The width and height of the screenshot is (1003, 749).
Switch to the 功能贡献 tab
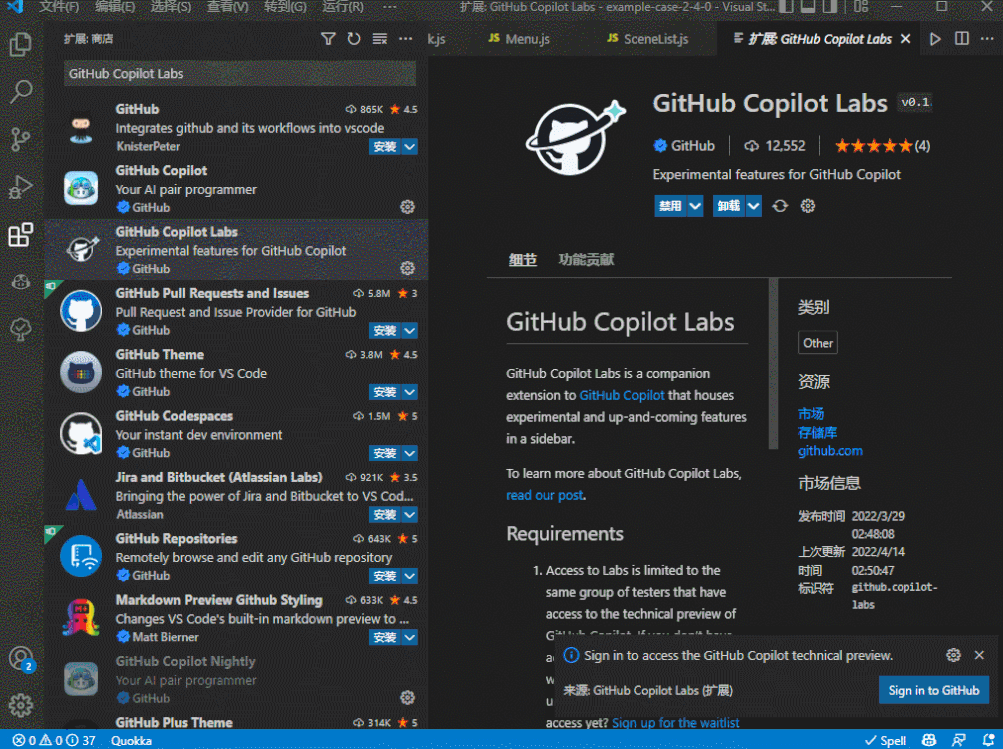coord(585,258)
